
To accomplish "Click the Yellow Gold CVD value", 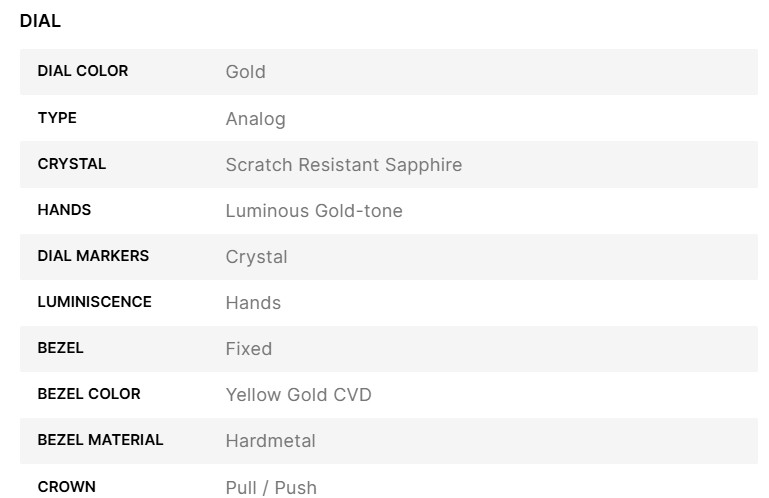I will [298, 395].
